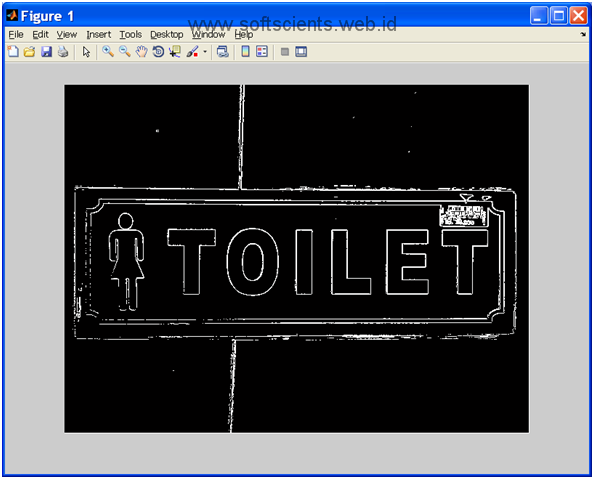The height and width of the screenshot is (479, 594).
Task: Save the figure with the floppy disk icon
Action: click(x=46, y=52)
